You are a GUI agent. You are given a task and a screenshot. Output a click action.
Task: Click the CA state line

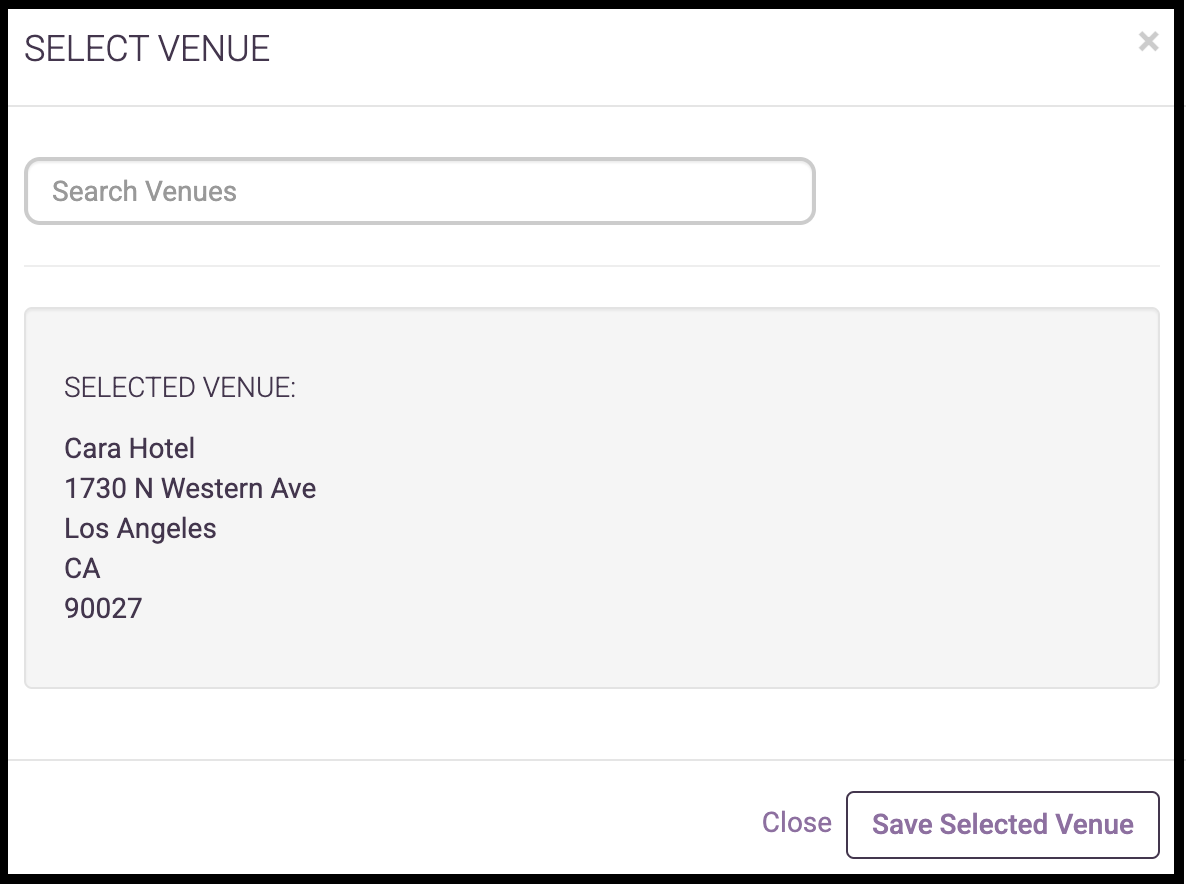pyautogui.click(x=82, y=569)
